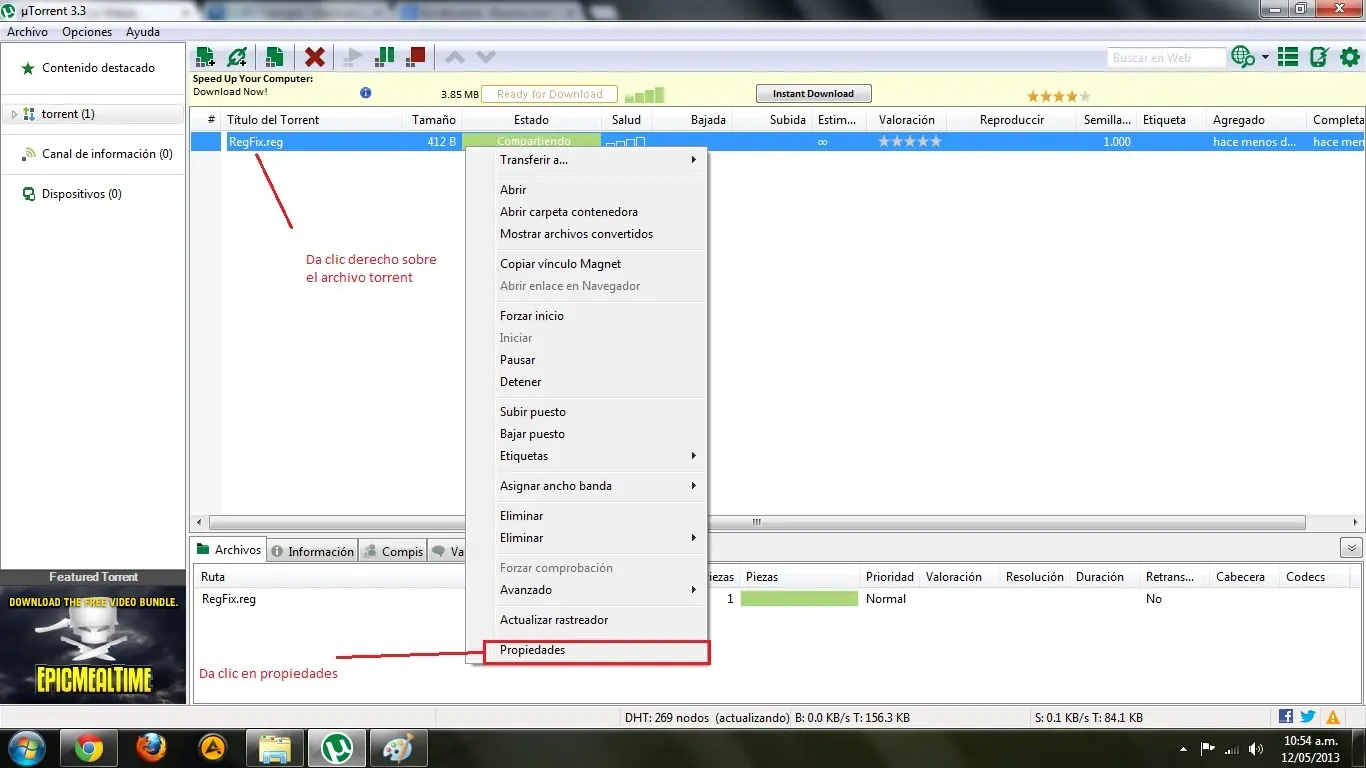The image size is (1366, 768).
Task: Choose Pausar in context menu
Action: coord(518,360)
